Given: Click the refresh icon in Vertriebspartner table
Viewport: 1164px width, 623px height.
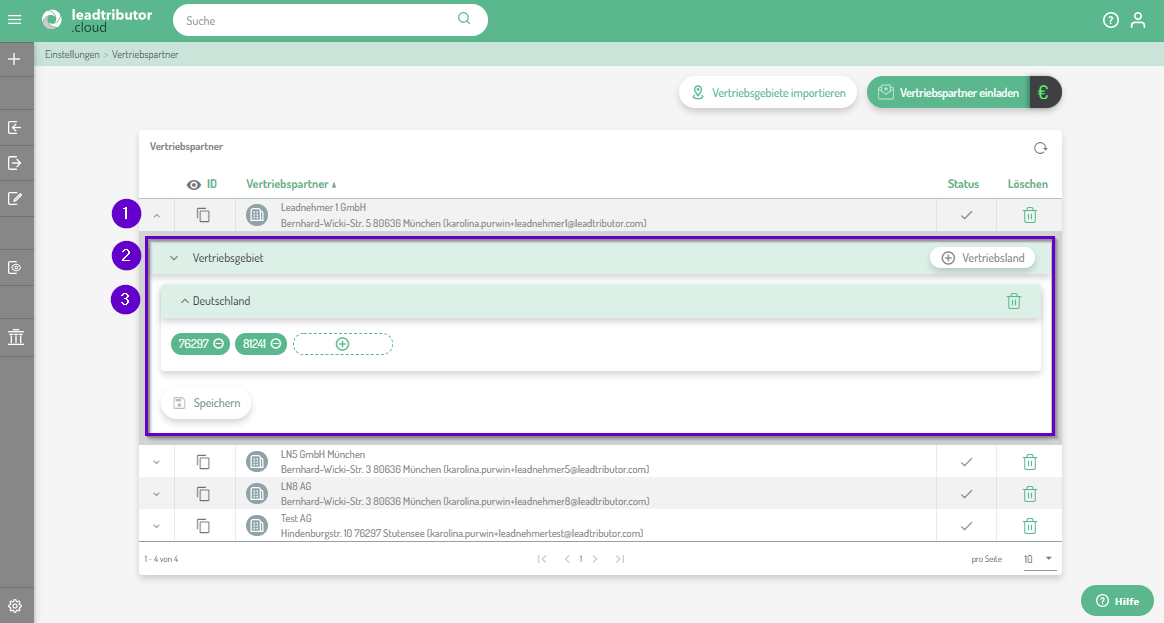Looking at the screenshot, I should point(1040,148).
